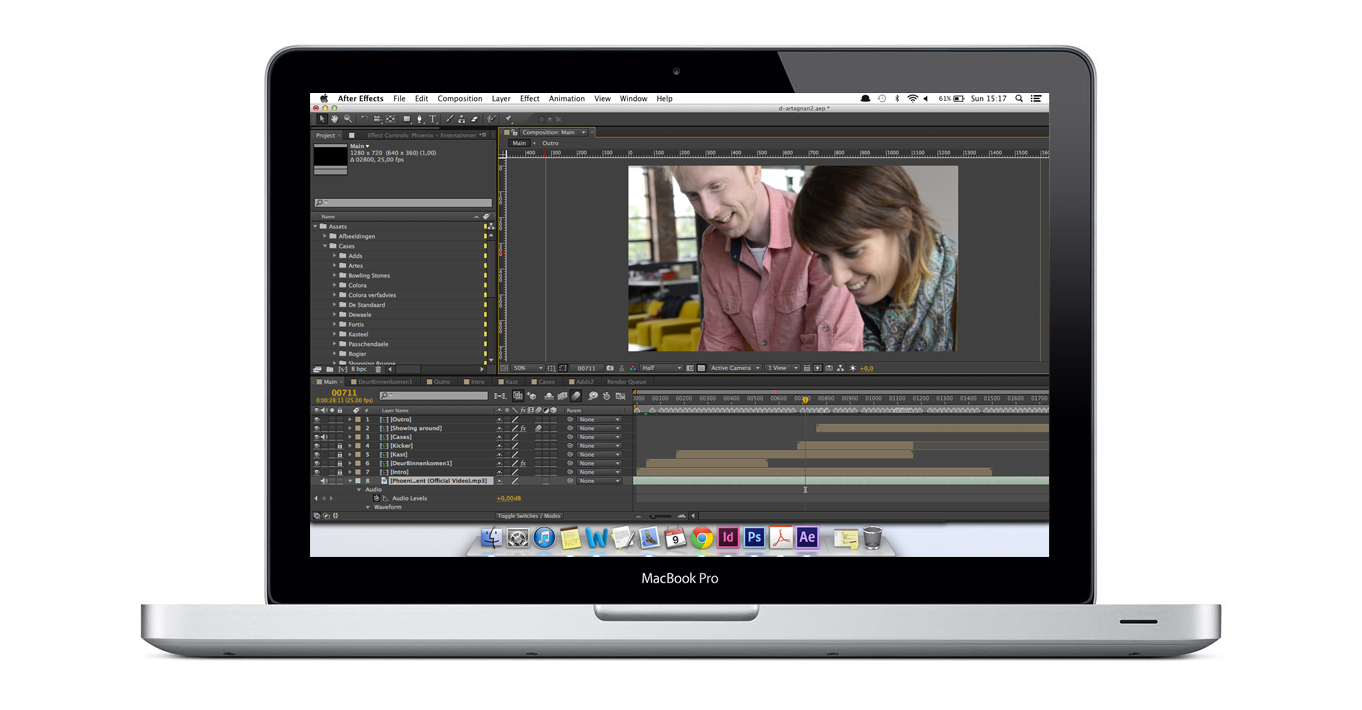
Task: Open the Active Camera view dropdown
Action: point(735,368)
